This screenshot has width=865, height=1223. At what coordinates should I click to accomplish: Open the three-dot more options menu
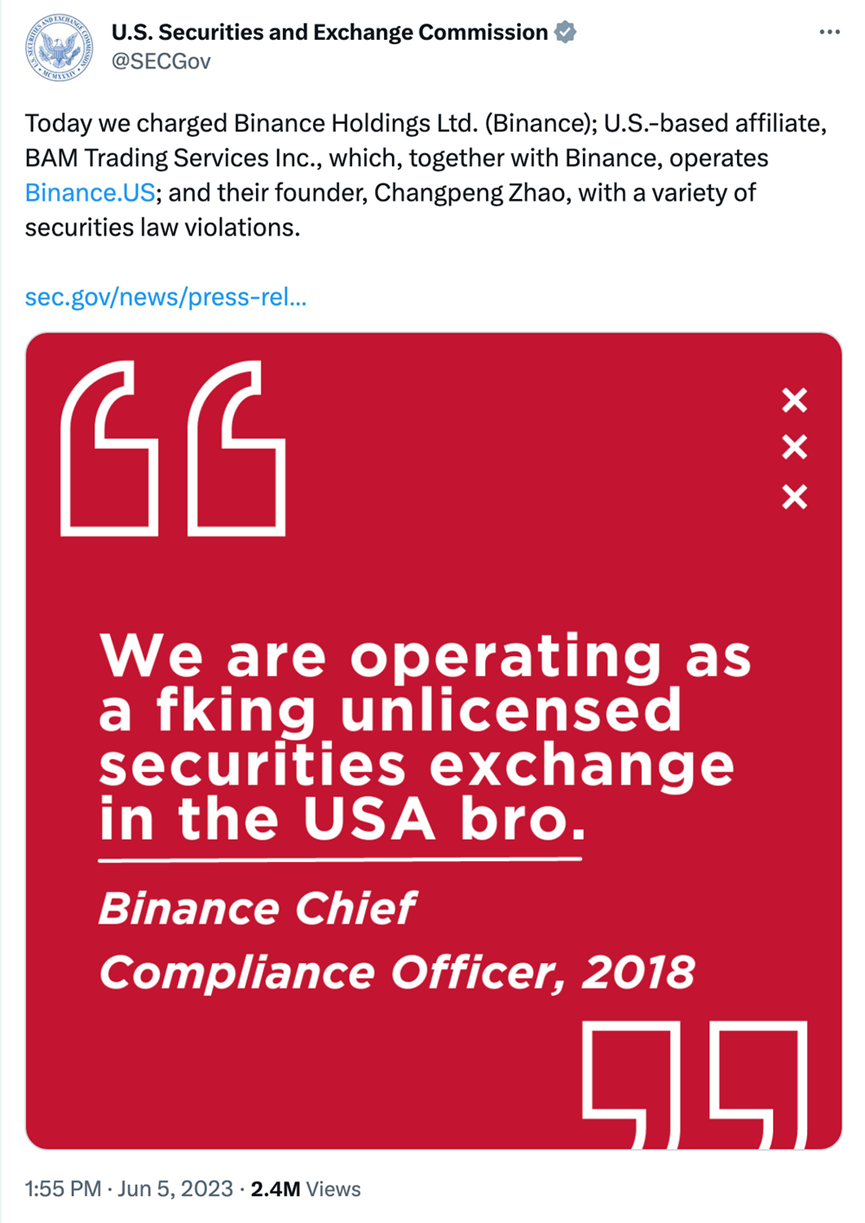(830, 32)
